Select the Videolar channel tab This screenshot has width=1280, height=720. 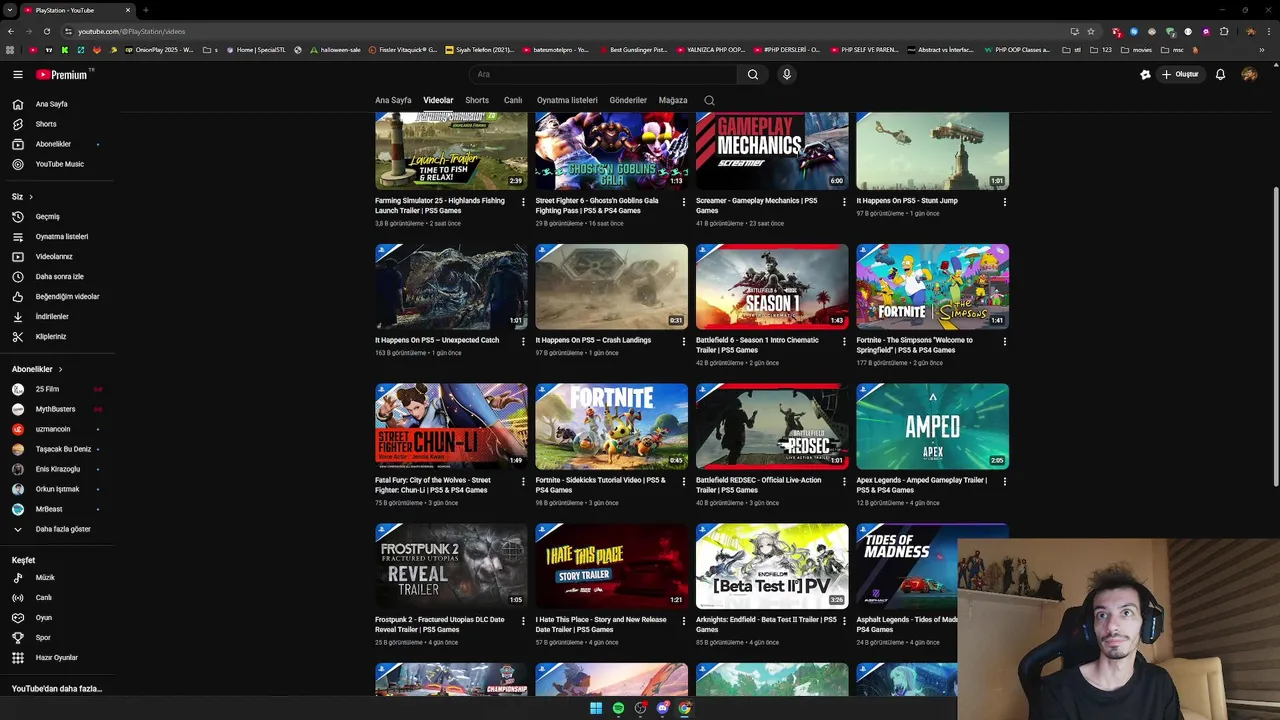click(438, 100)
